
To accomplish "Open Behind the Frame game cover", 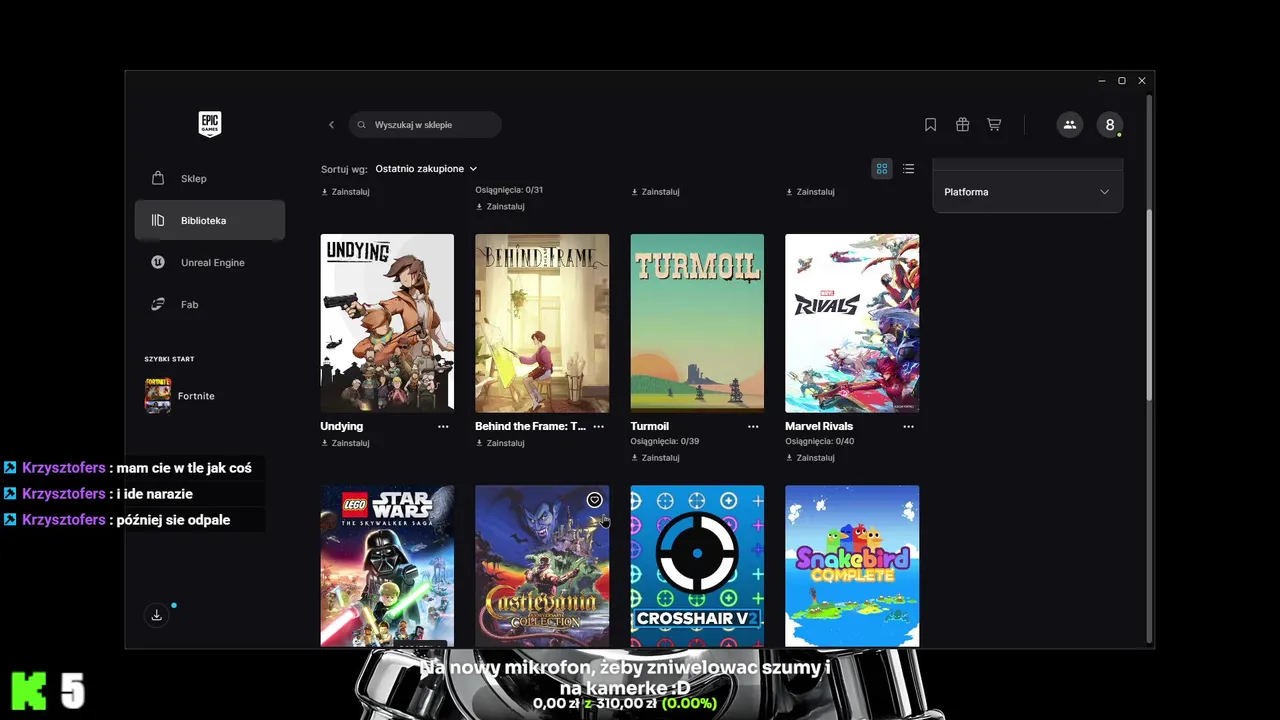I will coord(542,323).
